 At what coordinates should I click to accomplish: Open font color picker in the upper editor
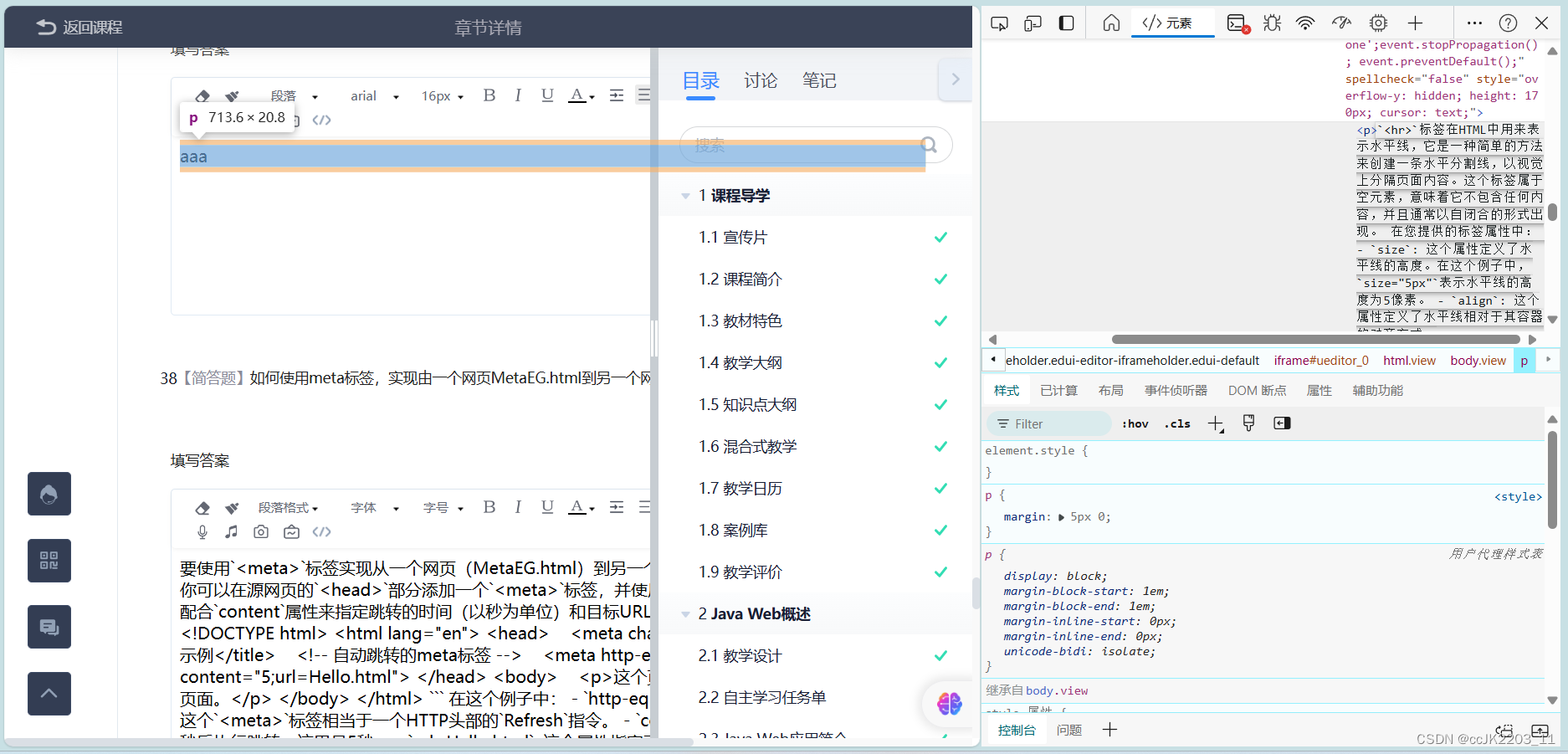pyautogui.click(x=582, y=95)
